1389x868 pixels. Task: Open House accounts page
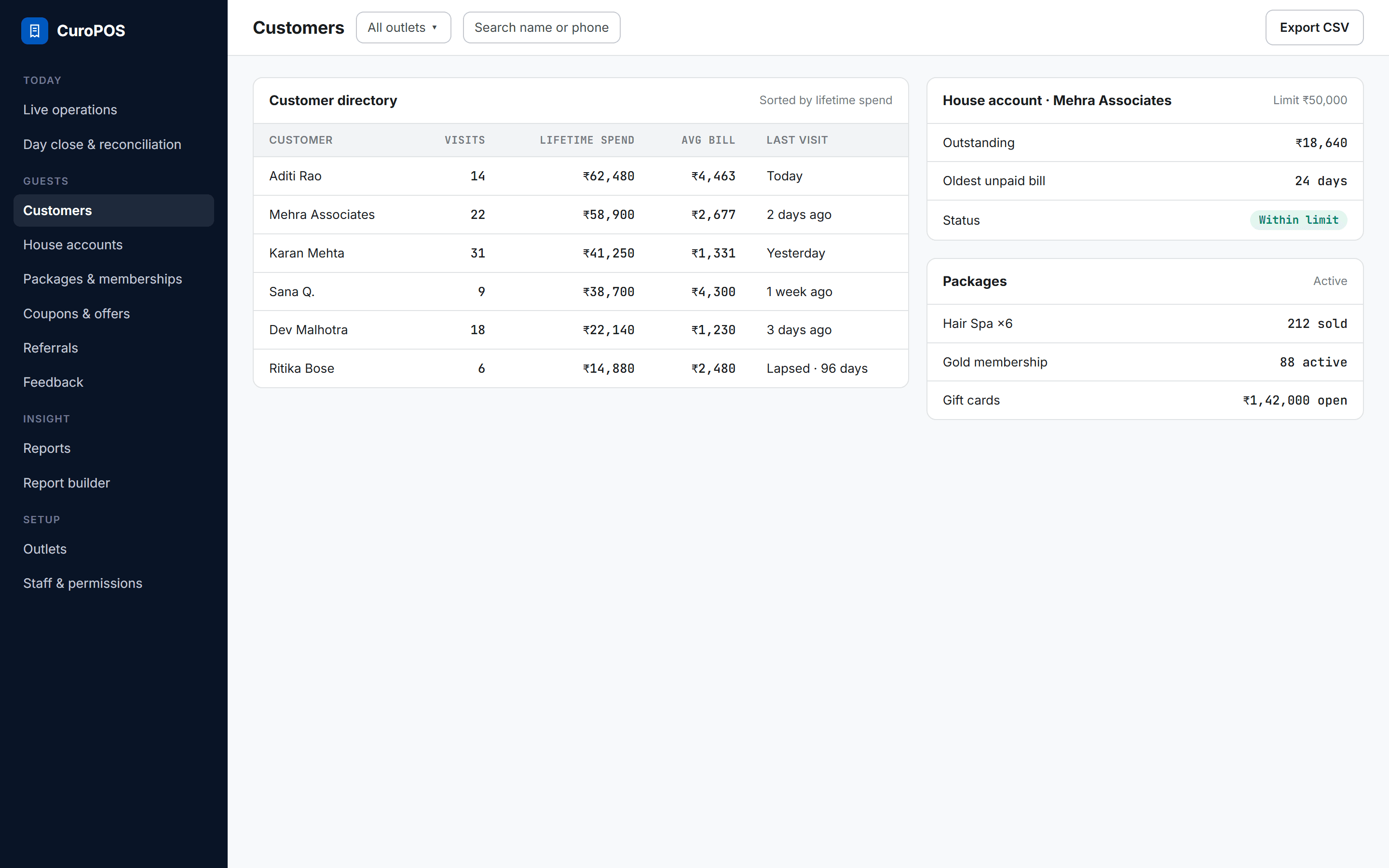pos(114,245)
